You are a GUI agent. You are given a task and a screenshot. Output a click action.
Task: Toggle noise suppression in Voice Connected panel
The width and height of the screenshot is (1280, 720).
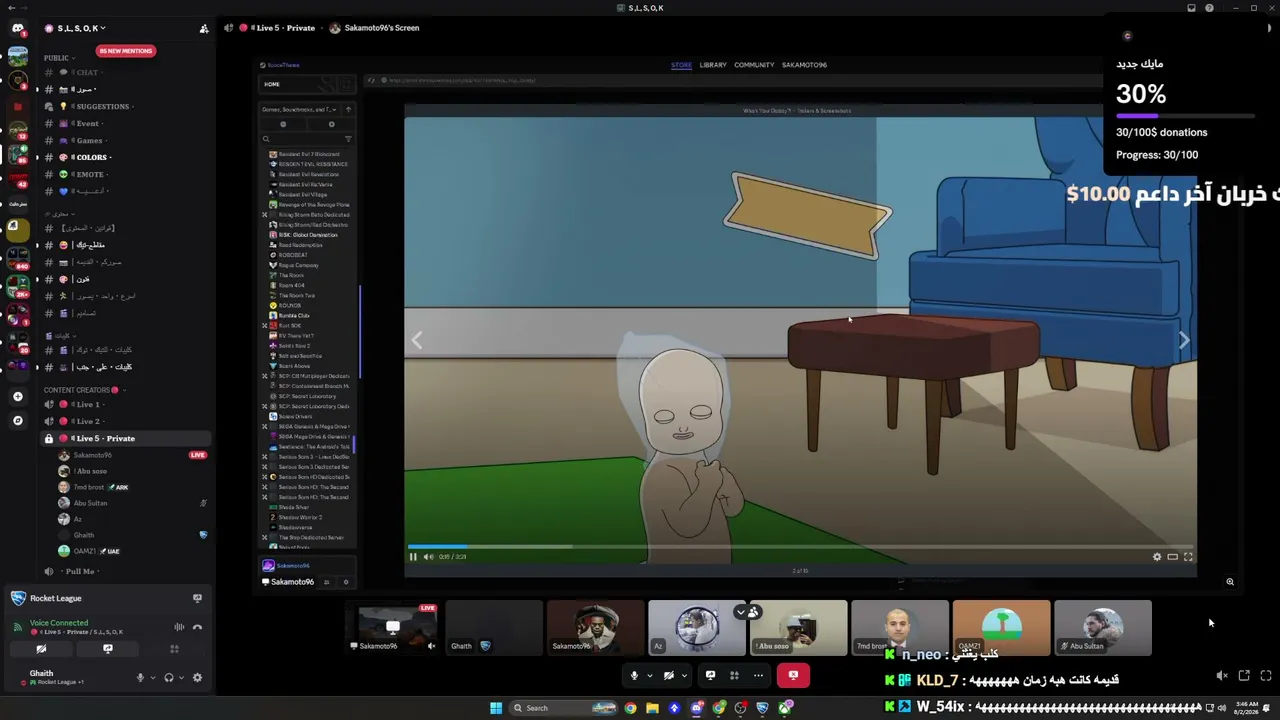[179, 627]
